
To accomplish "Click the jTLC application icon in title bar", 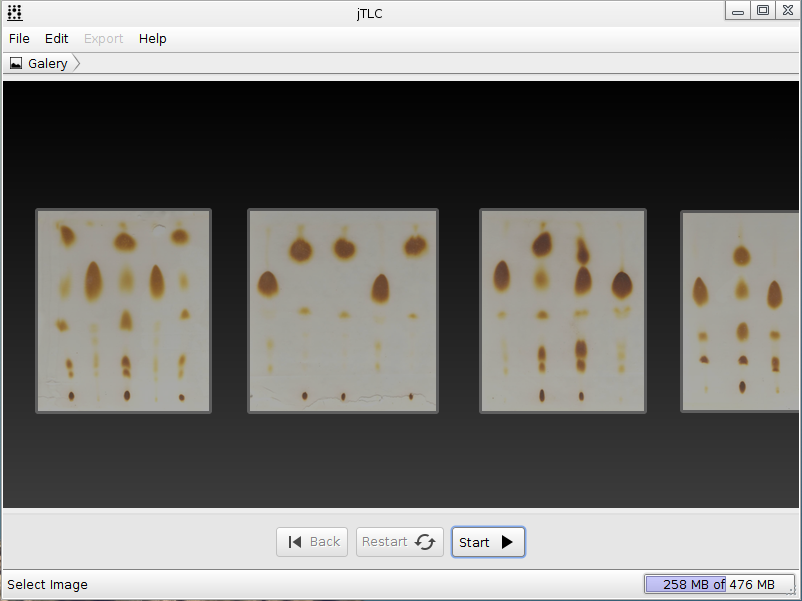I will pyautogui.click(x=15, y=13).
